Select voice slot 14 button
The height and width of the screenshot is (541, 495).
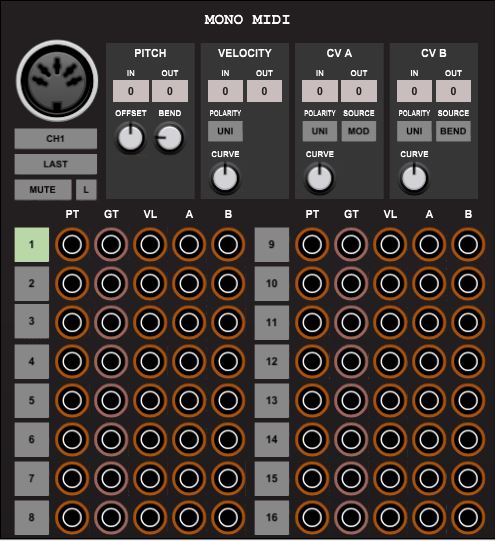coord(272,440)
